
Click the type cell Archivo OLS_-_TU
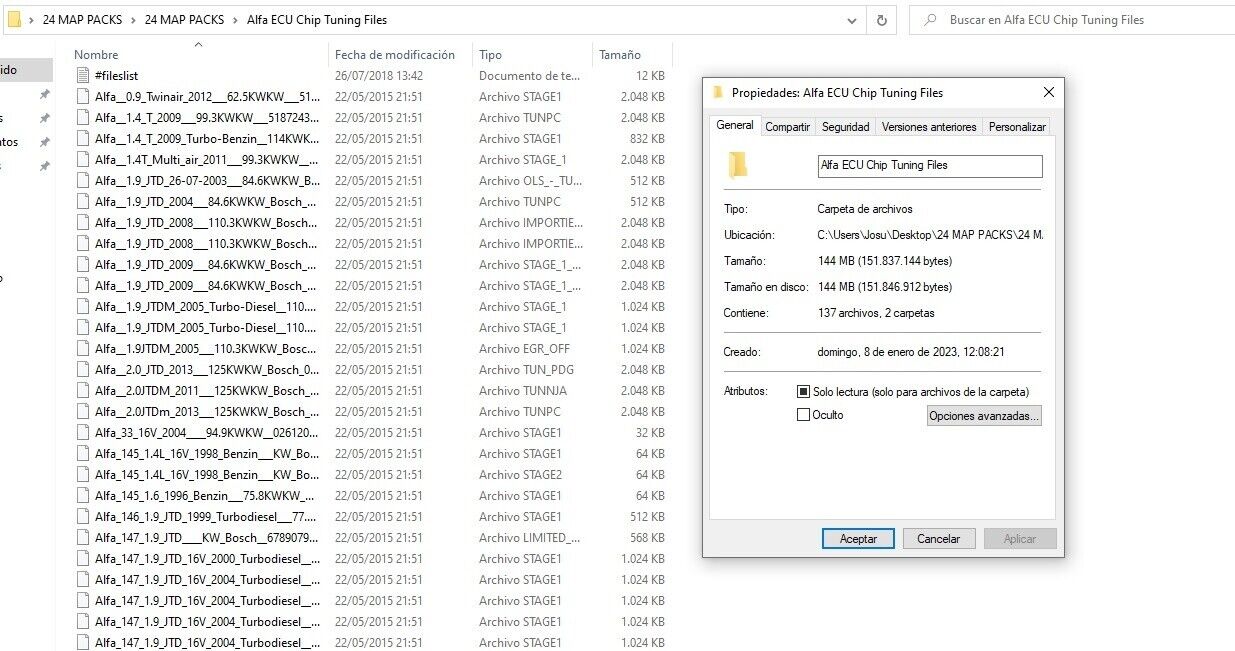click(530, 181)
